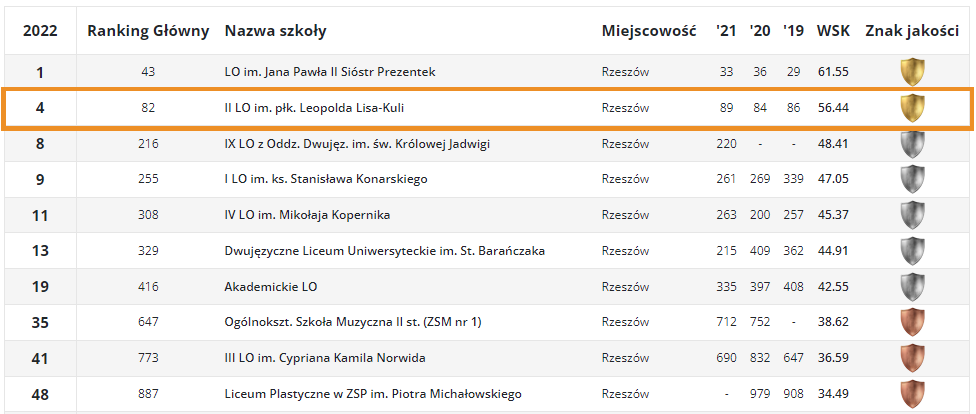Click the WSK column header
The image size is (976, 414).
pyautogui.click(x=833, y=31)
